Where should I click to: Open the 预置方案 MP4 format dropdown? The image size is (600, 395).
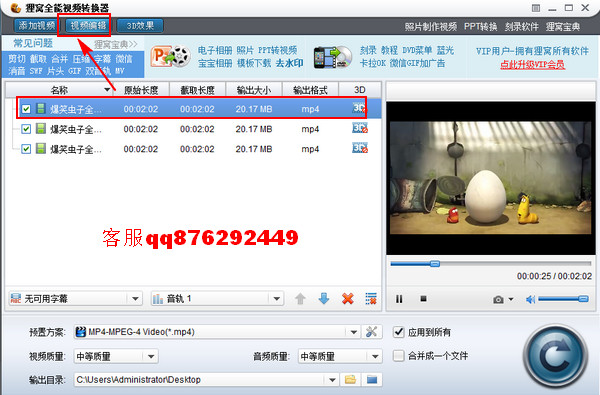tap(217, 332)
